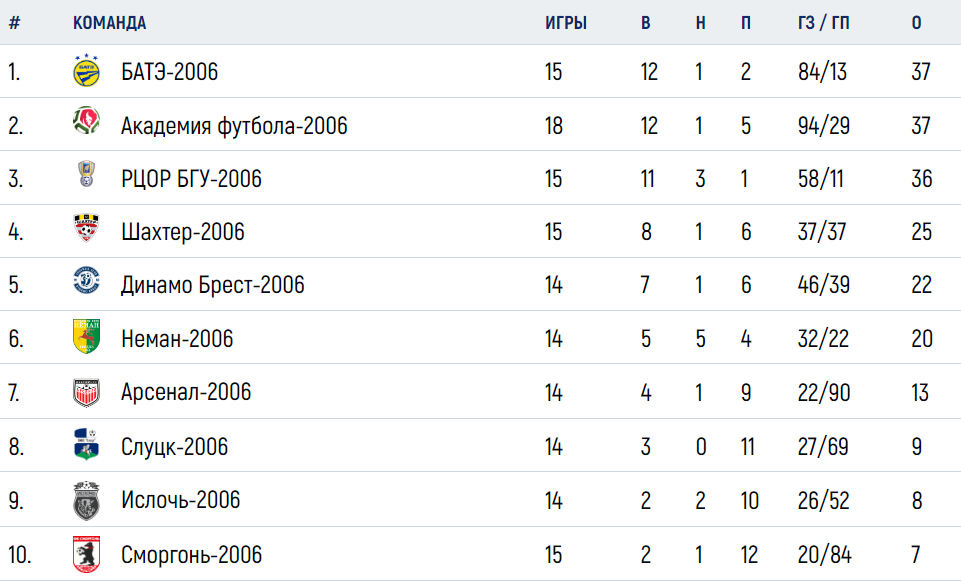This screenshot has height=585, width=961.
Task: Click the Шахтер-2006 club badge
Action: point(86,227)
